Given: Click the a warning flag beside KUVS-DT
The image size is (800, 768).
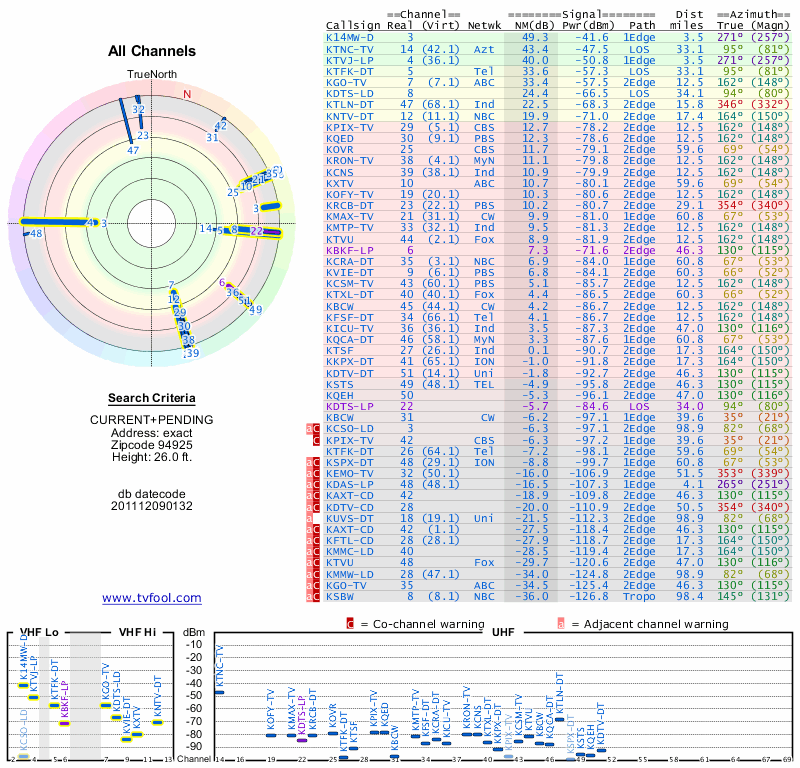Looking at the screenshot, I should pyautogui.click(x=309, y=518).
